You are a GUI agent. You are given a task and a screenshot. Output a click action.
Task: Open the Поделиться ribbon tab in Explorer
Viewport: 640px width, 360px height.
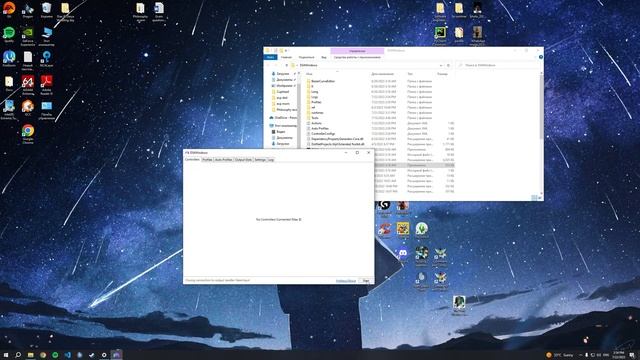[306, 57]
